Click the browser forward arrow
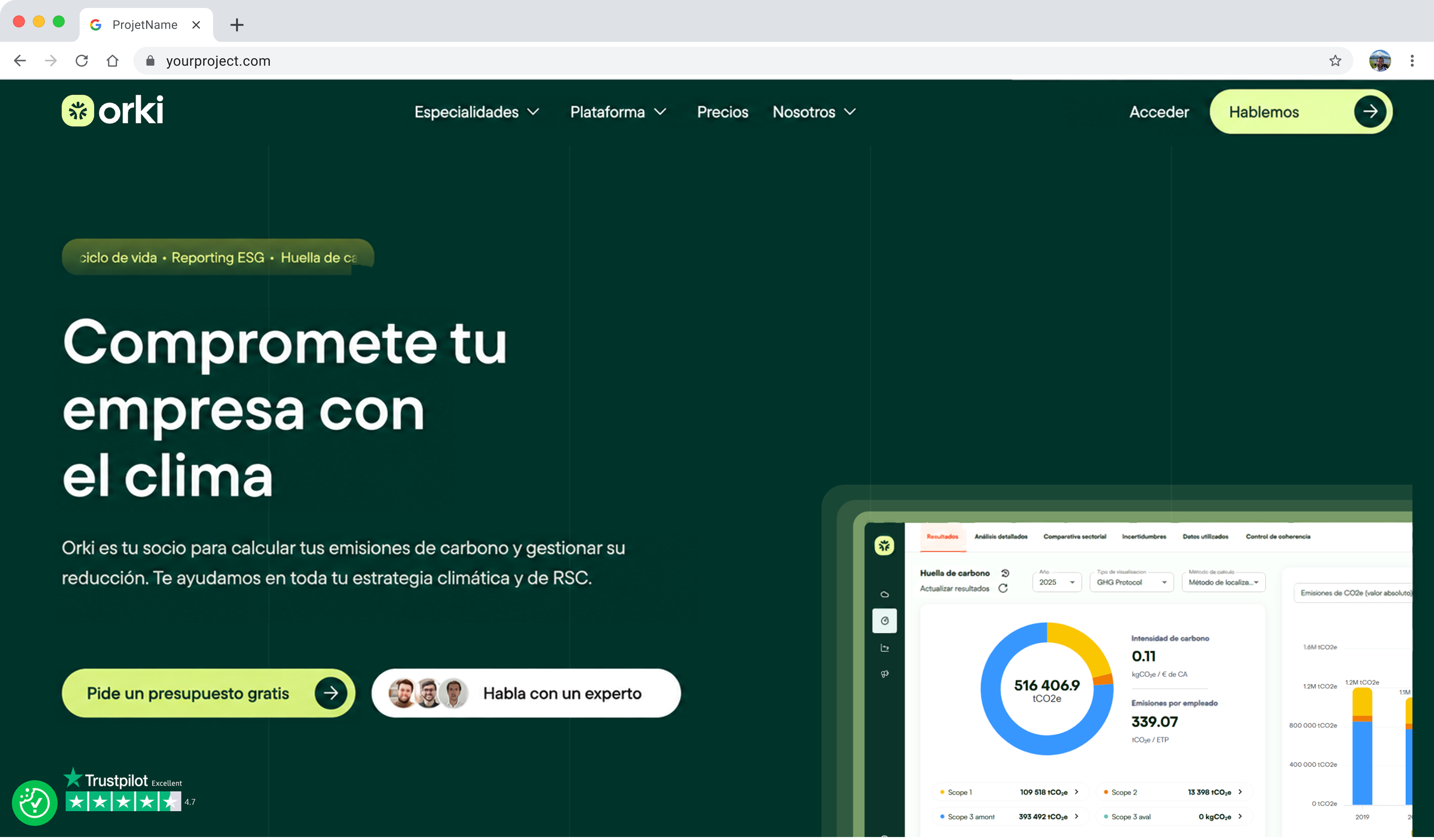The height and width of the screenshot is (840, 1434). pyautogui.click(x=51, y=61)
